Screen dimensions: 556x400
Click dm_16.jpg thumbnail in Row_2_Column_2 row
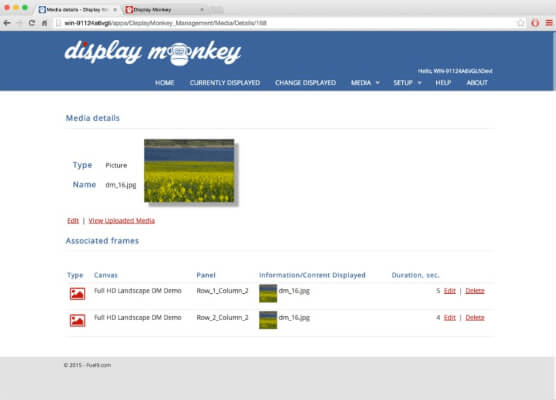(x=268, y=320)
